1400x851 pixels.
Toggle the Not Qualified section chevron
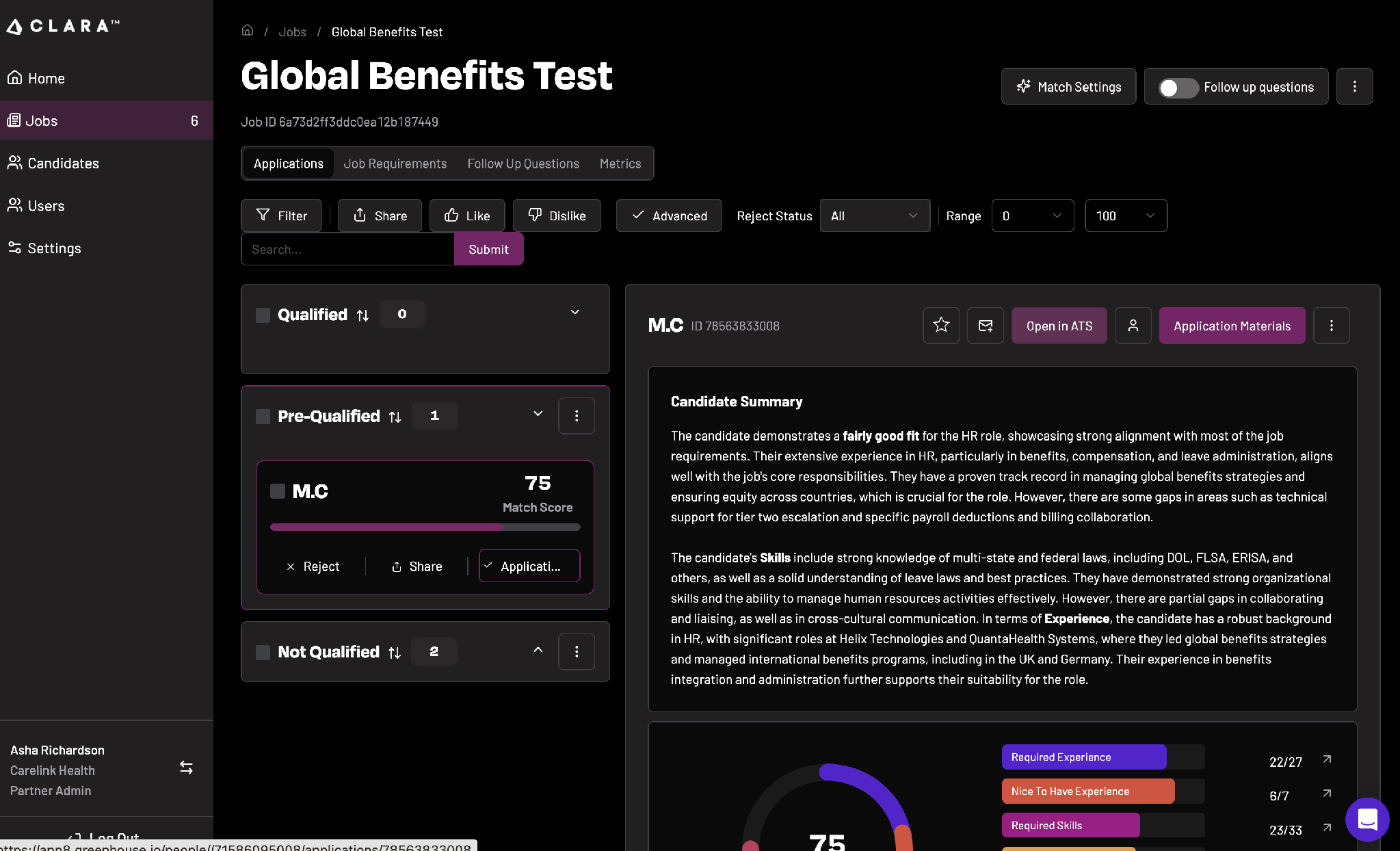[538, 650]
